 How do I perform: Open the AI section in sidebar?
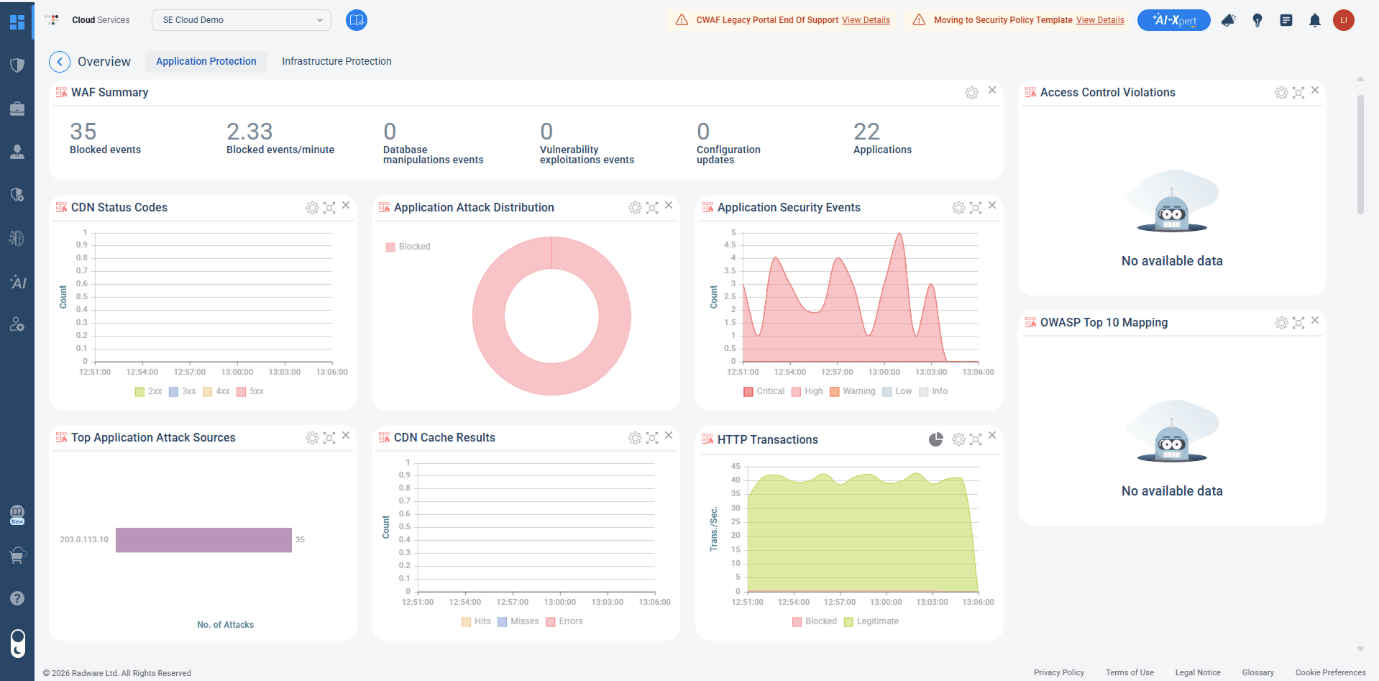(17, 282)
